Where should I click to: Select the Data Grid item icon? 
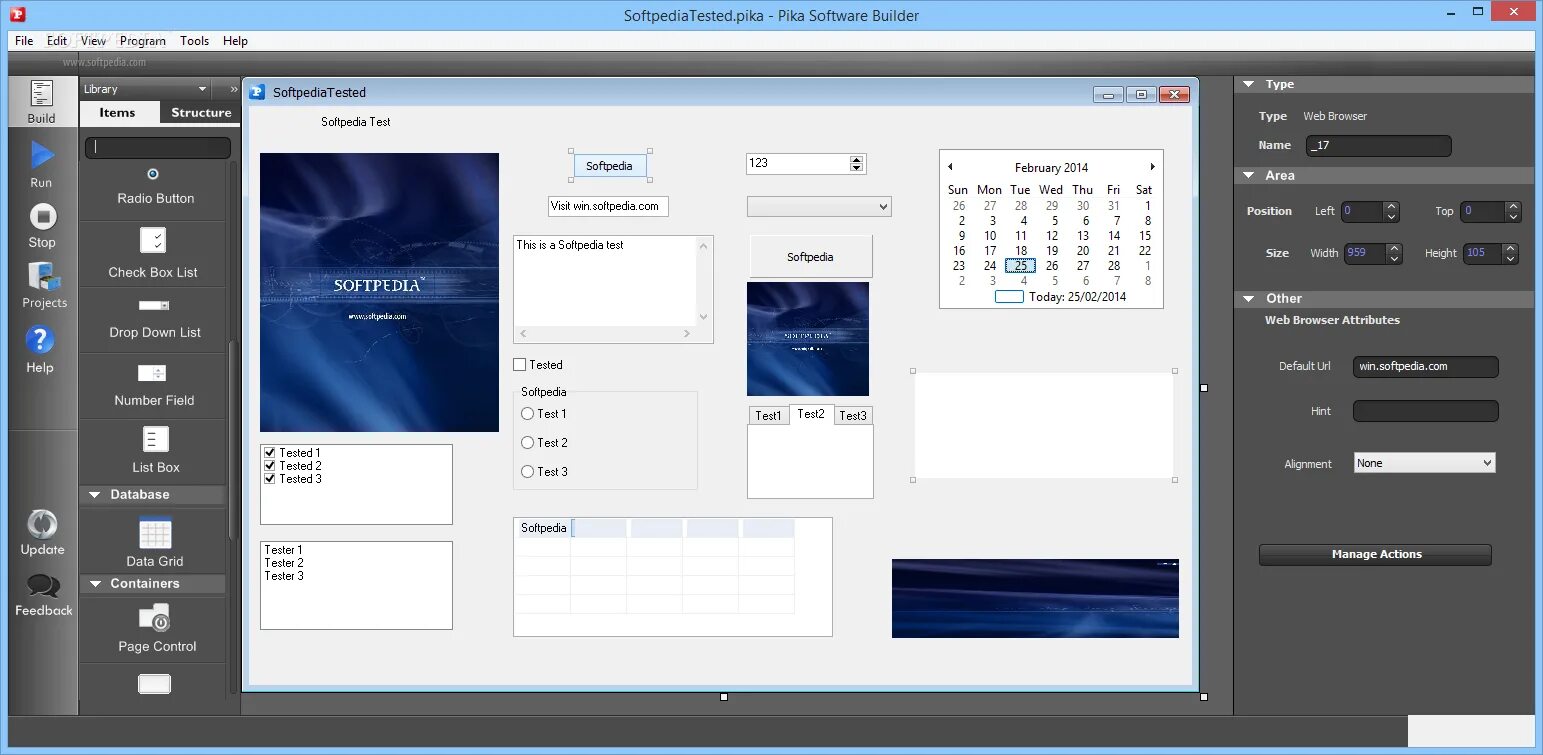pos(155,533)
